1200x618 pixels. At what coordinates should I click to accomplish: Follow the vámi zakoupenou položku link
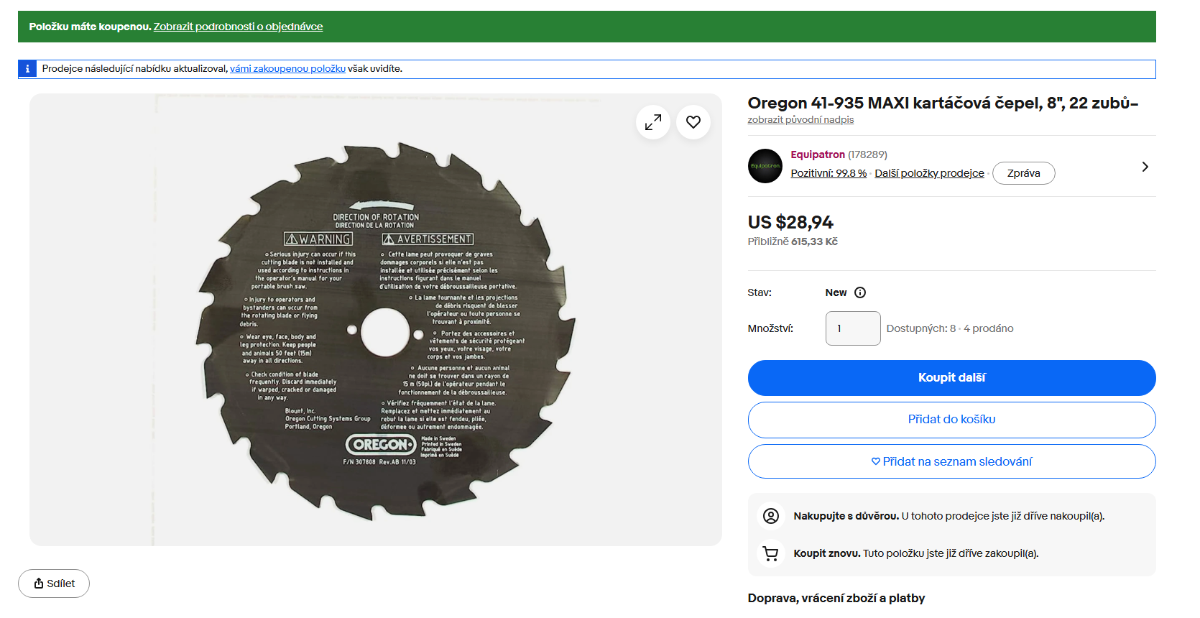coord(288,69)
